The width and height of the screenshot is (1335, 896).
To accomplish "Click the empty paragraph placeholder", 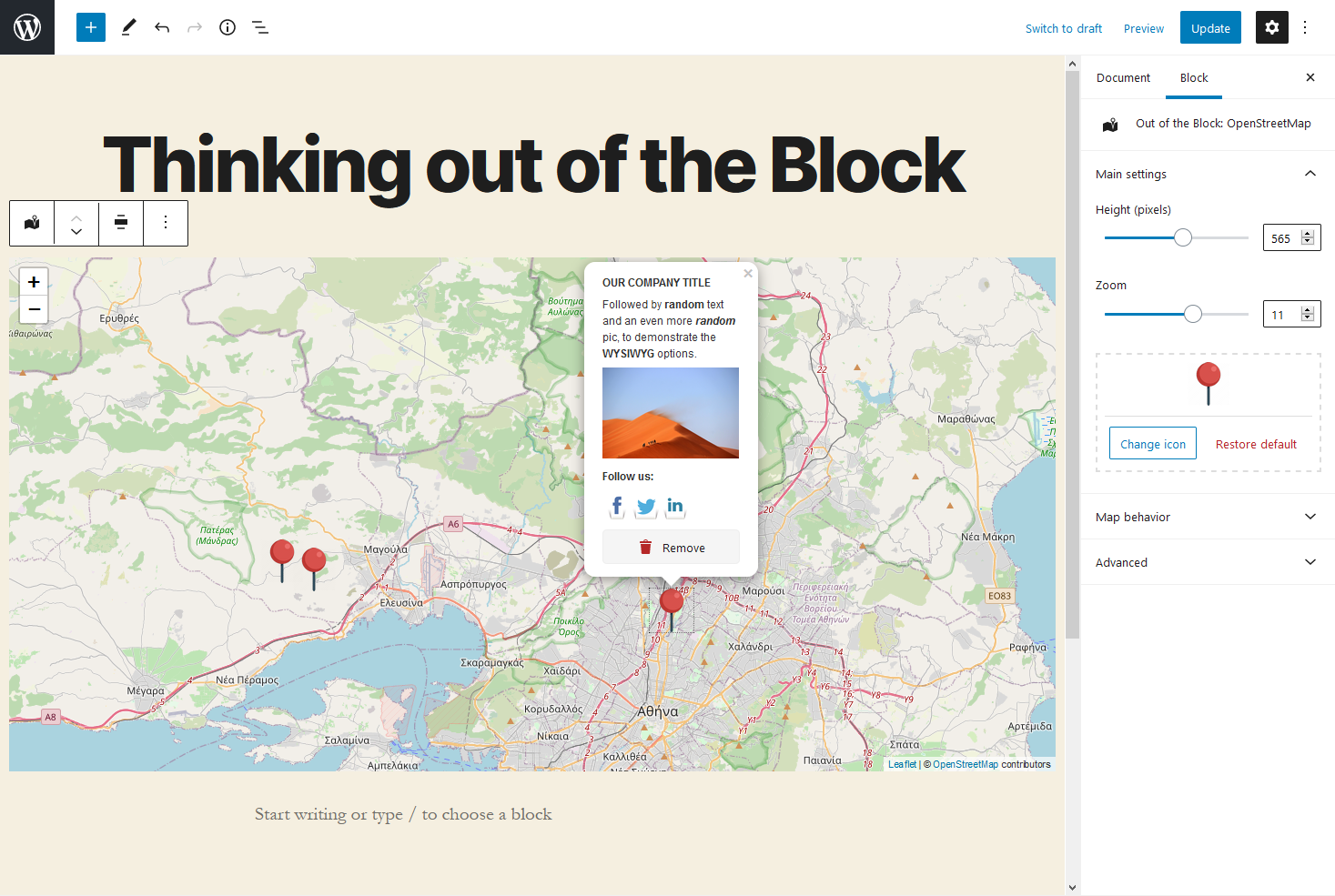I will click(403, 814).
